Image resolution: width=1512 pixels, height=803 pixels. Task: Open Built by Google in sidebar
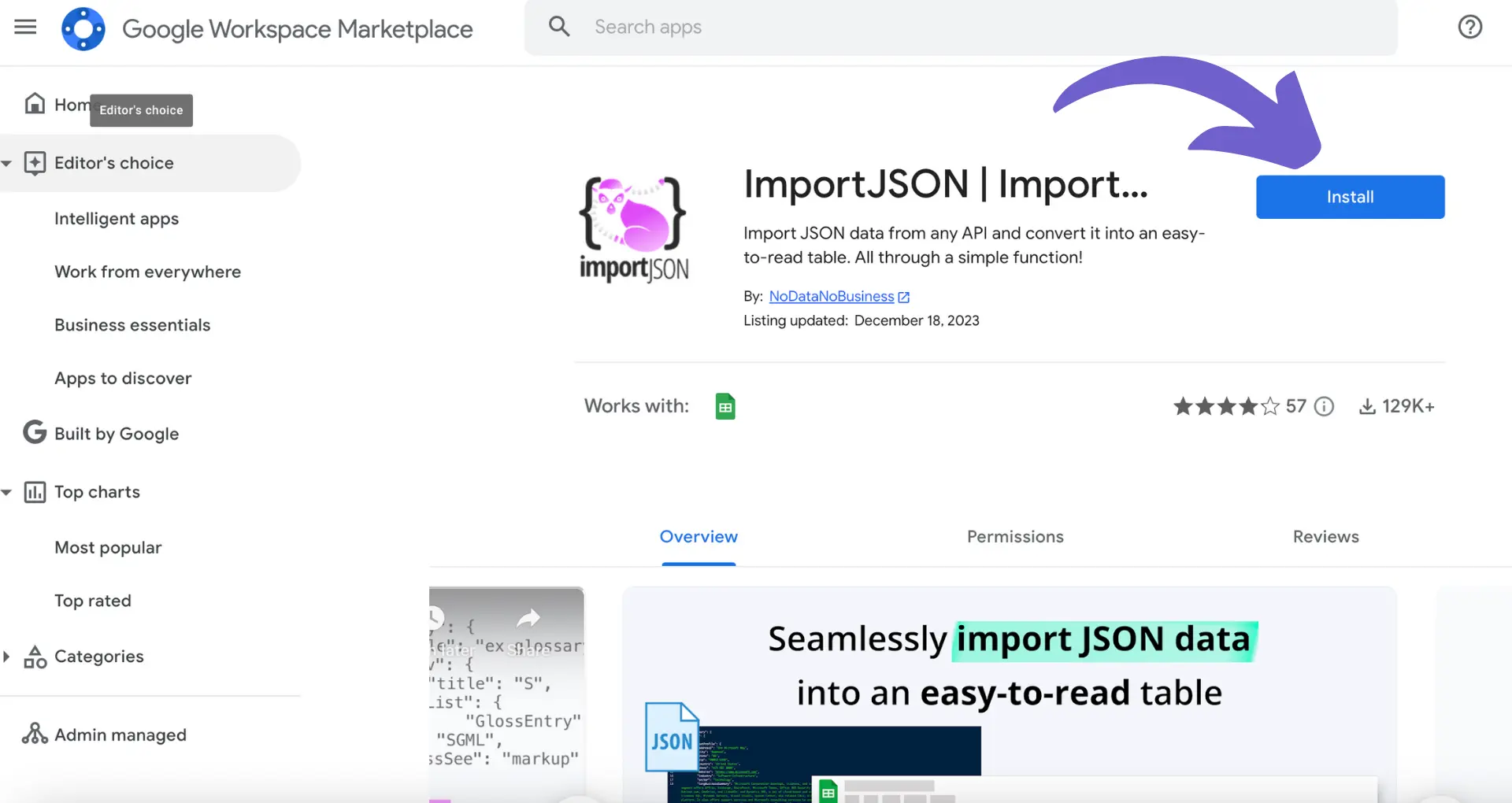[x=117, y=434]
